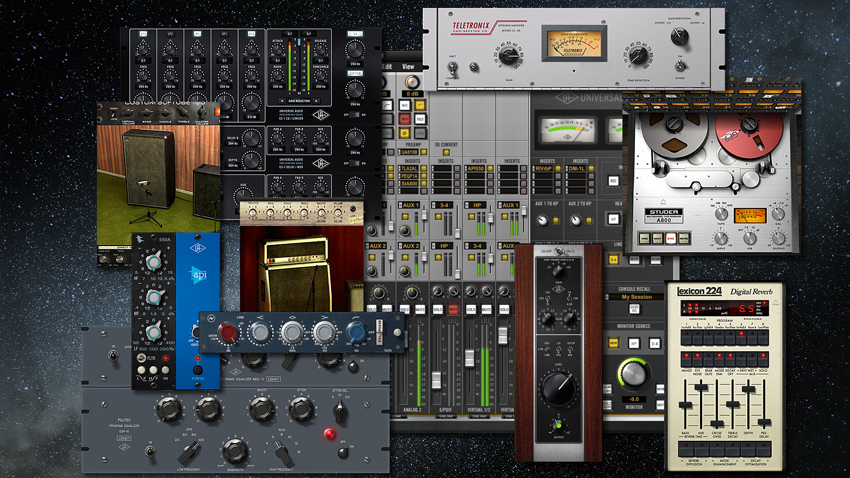Toggle the PAD button in Console channel
The height and width of the screenshot is (478, 850).
pos(420,119)
